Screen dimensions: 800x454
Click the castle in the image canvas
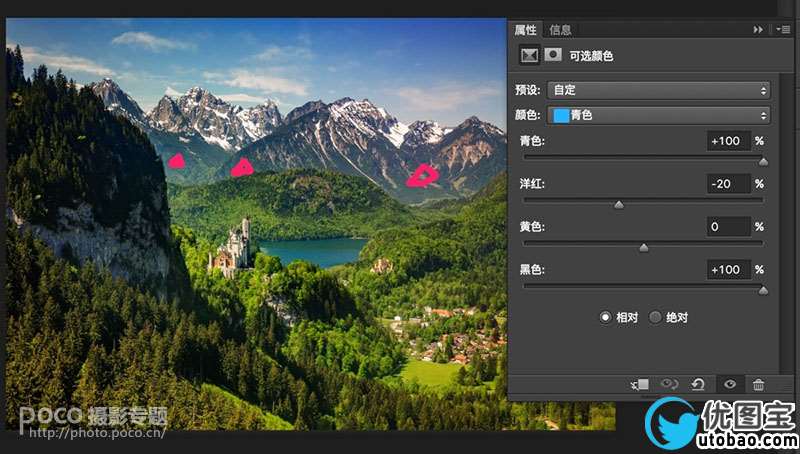[x=236, y=247]
